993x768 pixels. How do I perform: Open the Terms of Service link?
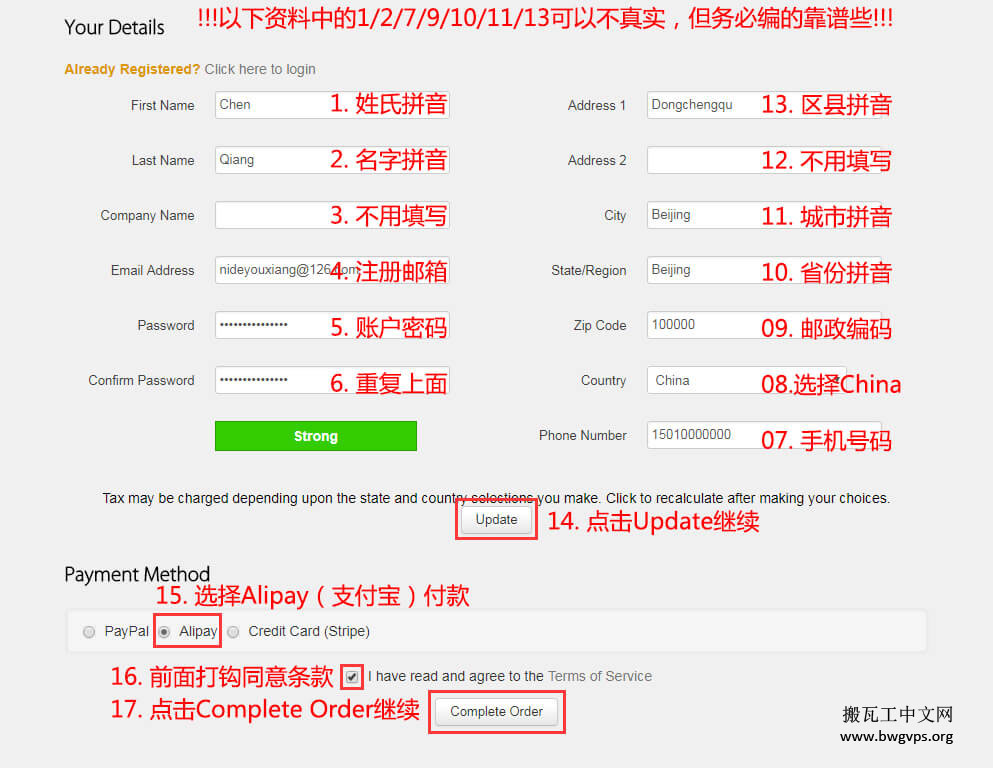pos(599,676)
